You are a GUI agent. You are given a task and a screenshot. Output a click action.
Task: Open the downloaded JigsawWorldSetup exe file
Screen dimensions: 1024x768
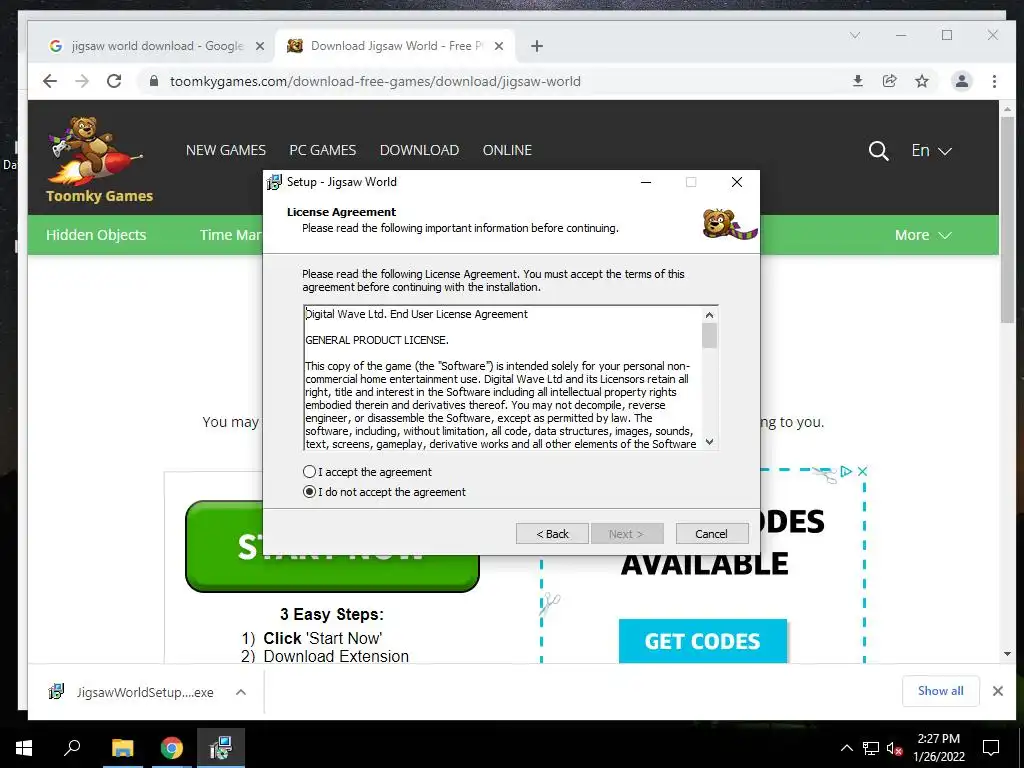click(131, 692)
